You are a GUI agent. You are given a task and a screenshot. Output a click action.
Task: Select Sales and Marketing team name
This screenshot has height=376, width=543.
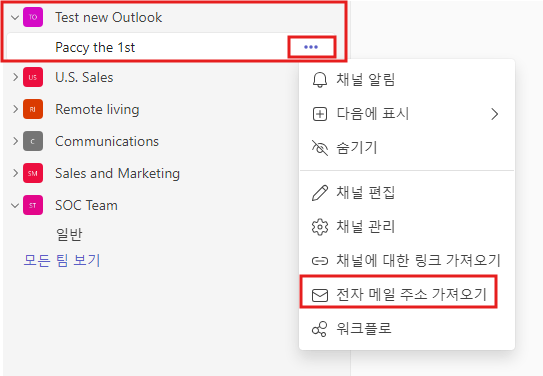(117, 173)
